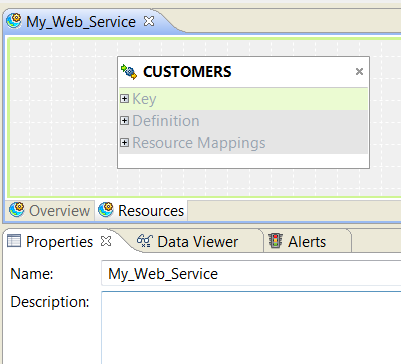
Task: Click the Alerts traffic light icon
Action: click(275, 241)
